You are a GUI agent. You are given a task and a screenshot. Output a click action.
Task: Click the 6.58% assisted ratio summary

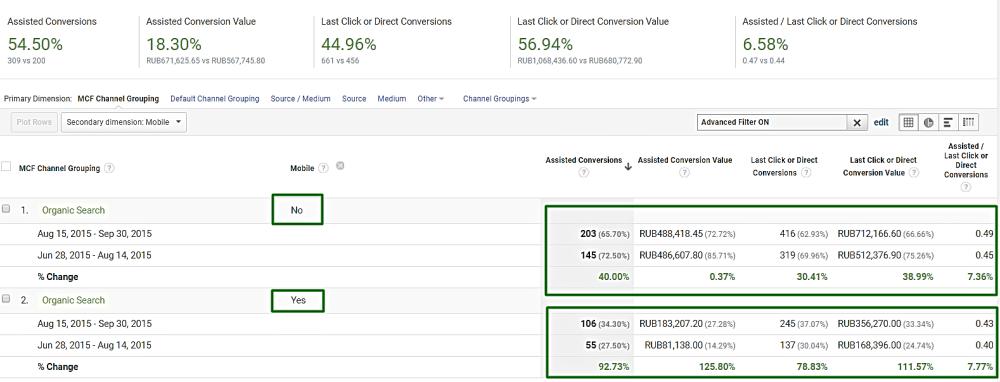coord(765,45)
